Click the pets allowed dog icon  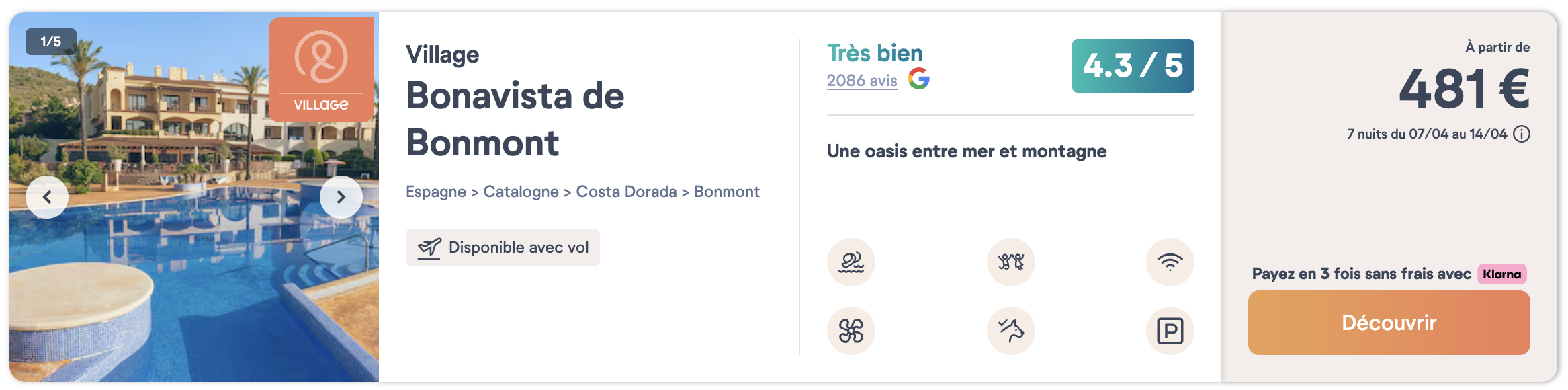coord(1010,331)
